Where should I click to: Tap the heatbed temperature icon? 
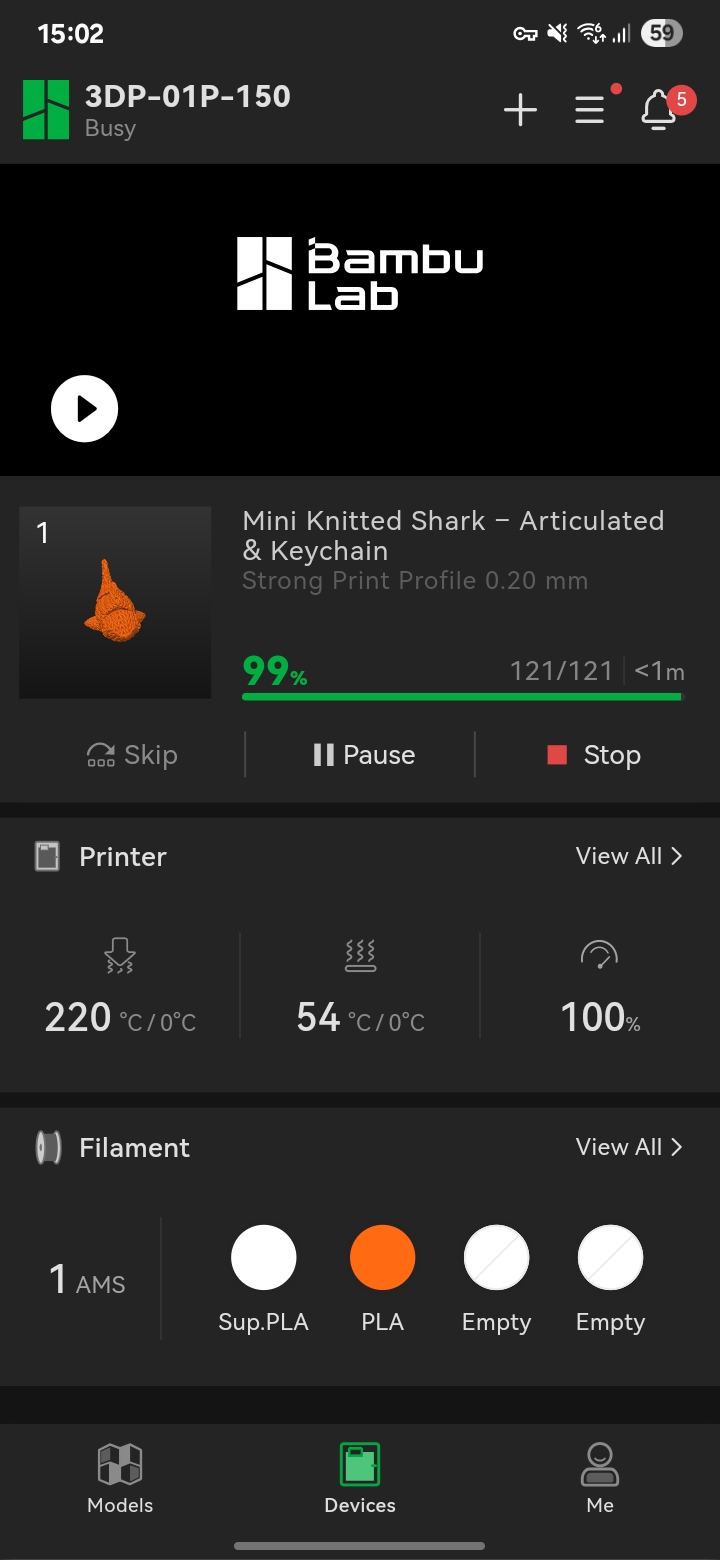360,955
